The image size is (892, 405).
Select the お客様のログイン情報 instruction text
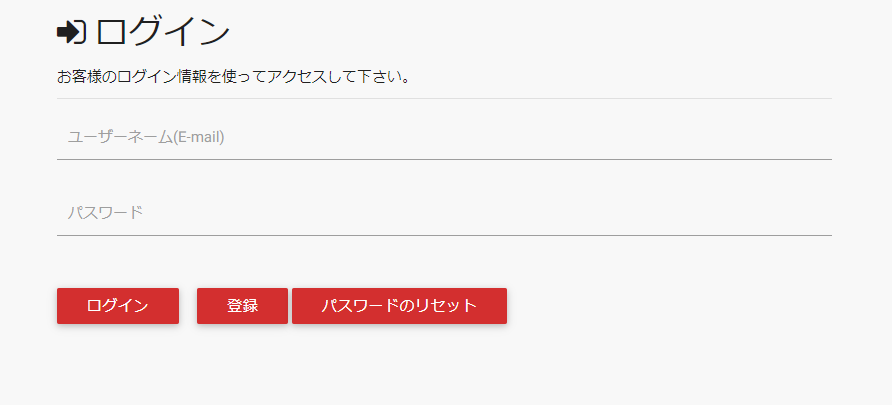click(233, 77)
